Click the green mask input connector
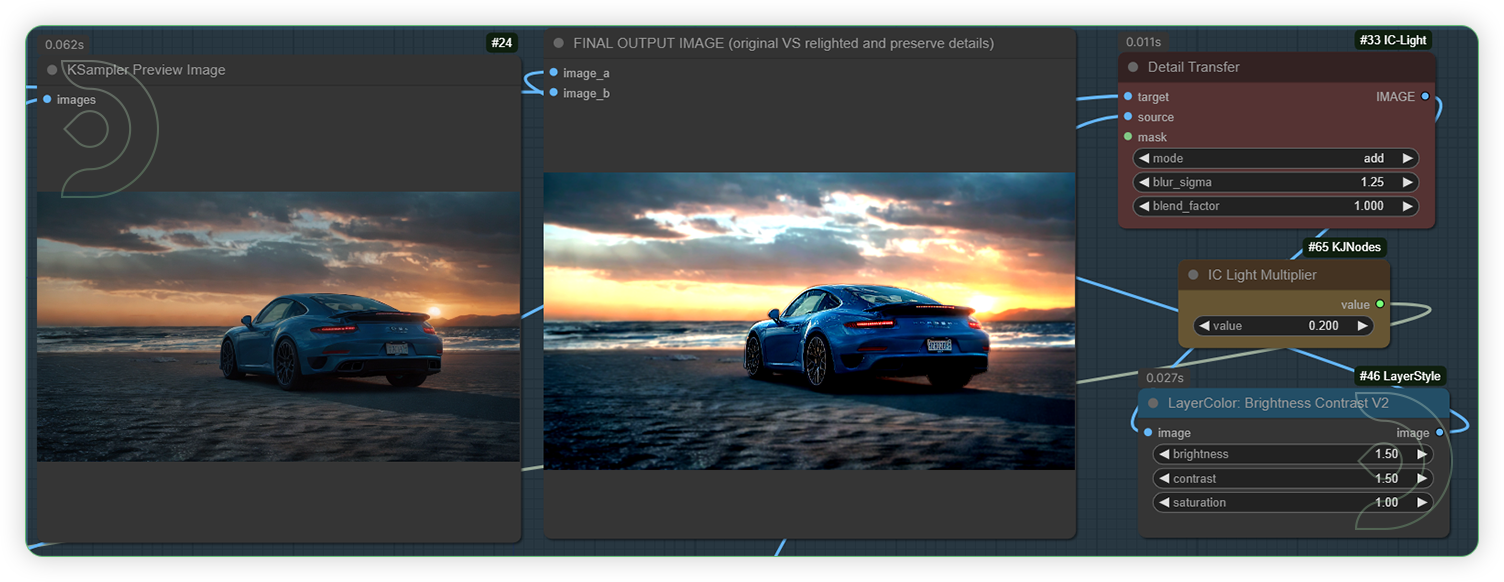The width and height of the screenshot is (1504, 582). tap(1128, 137)
